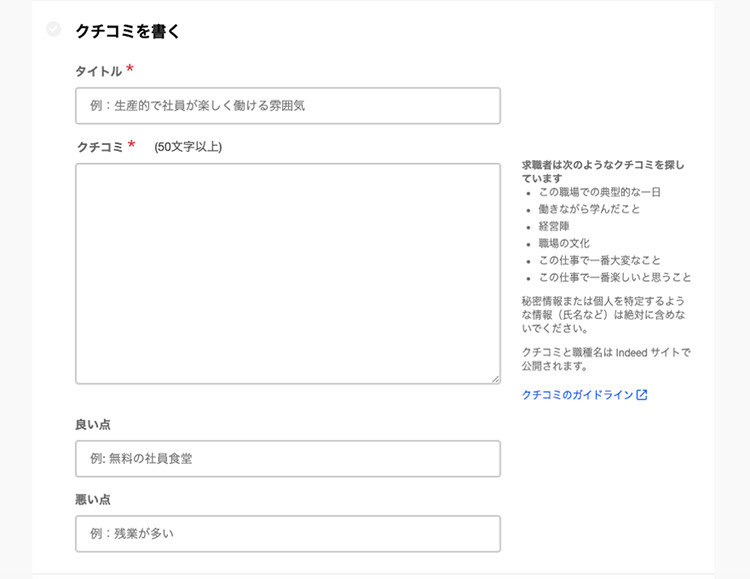
Task: Open the クチコミのガイドライン link
Action: coord(578,395)
